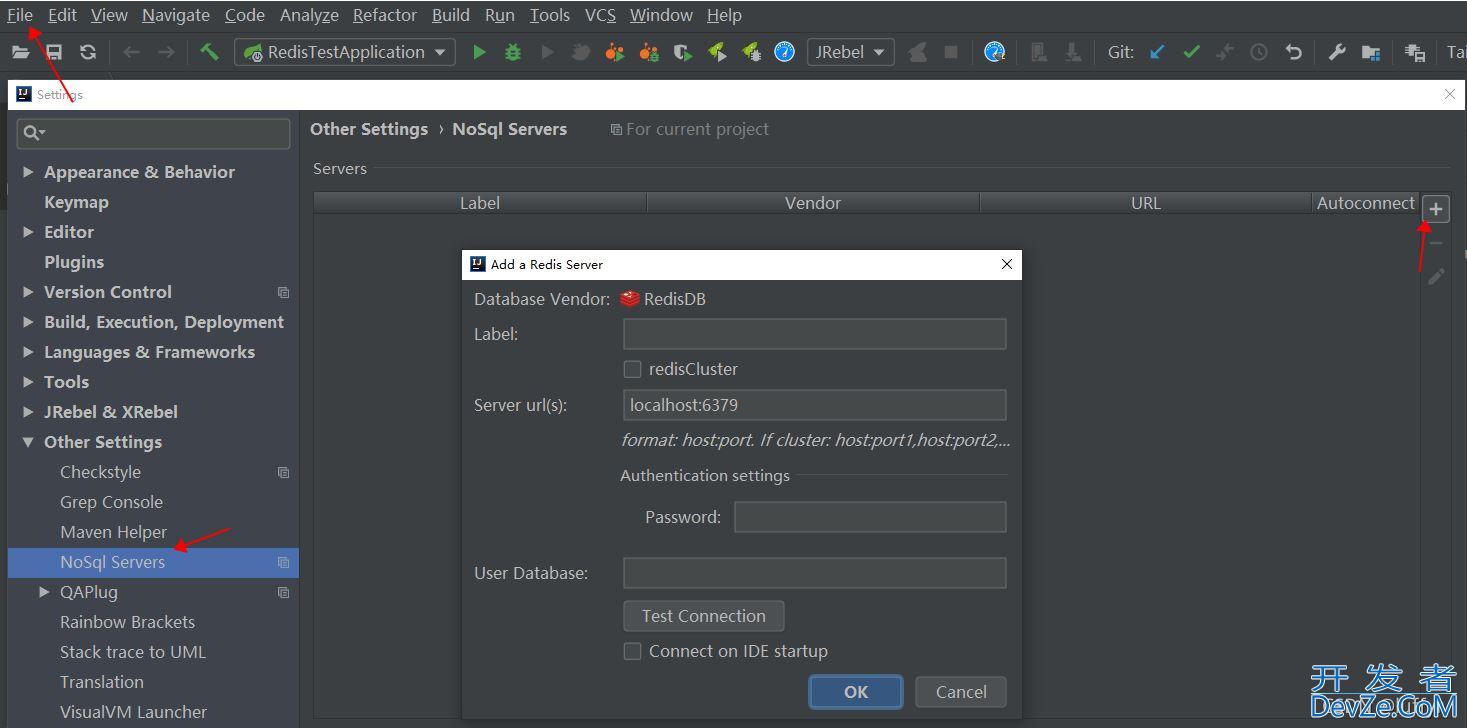1467x728 pixels.
Task: Expand Languages & Frameworks node
Action: 28,352
